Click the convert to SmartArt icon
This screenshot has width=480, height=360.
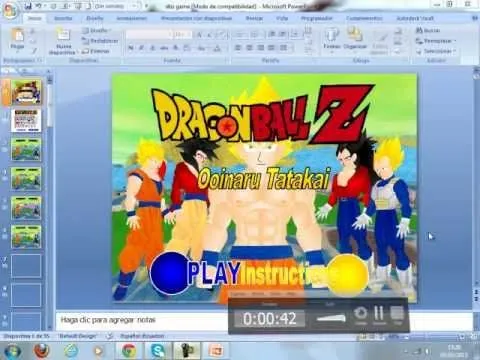coord(309,52)
